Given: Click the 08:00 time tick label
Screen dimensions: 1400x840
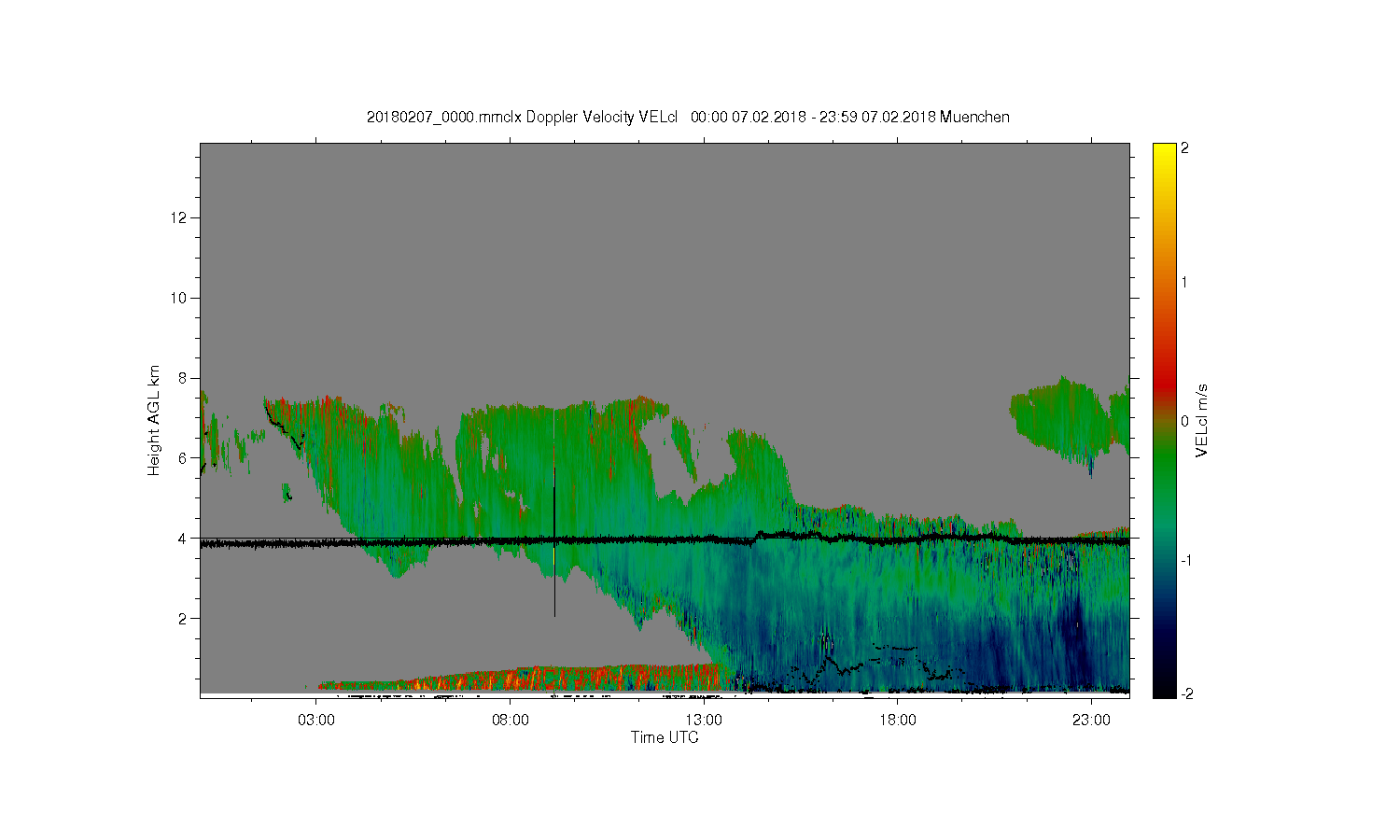Looking at the screenshot, I should click(x=511, y=721).
